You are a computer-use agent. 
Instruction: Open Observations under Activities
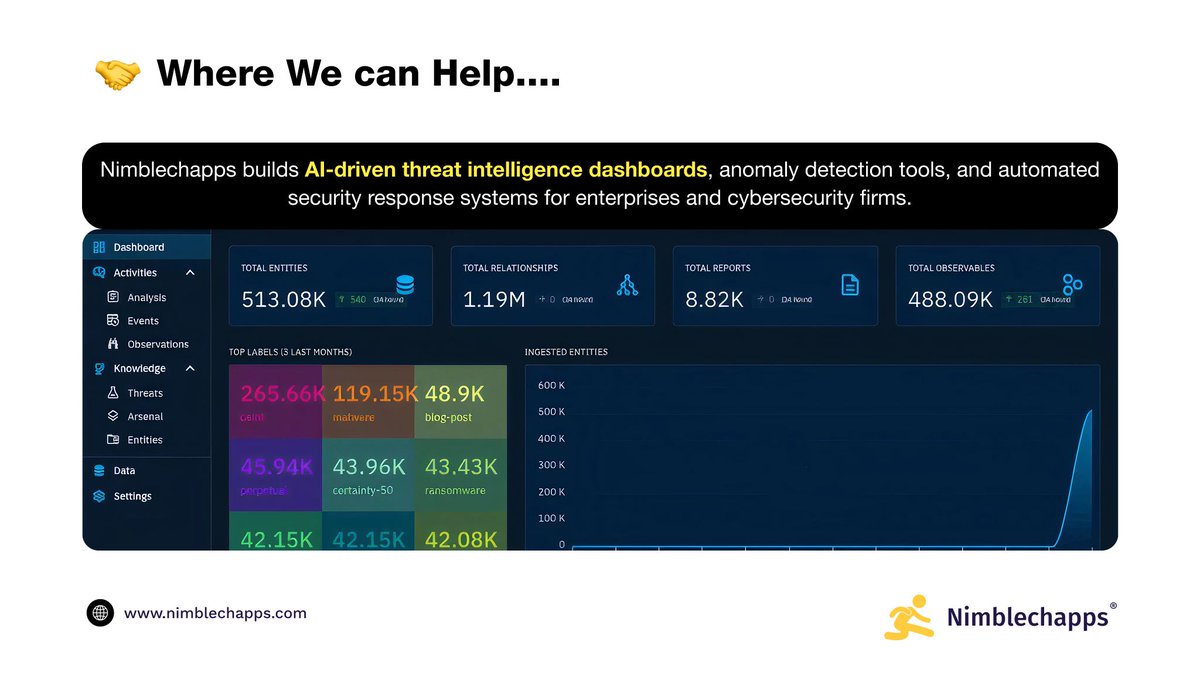(x=158, y=344)
